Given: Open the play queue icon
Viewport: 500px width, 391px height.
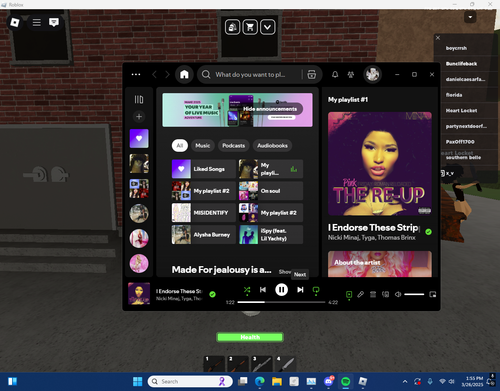Looking at the screenshot, I should click(373, 294).
